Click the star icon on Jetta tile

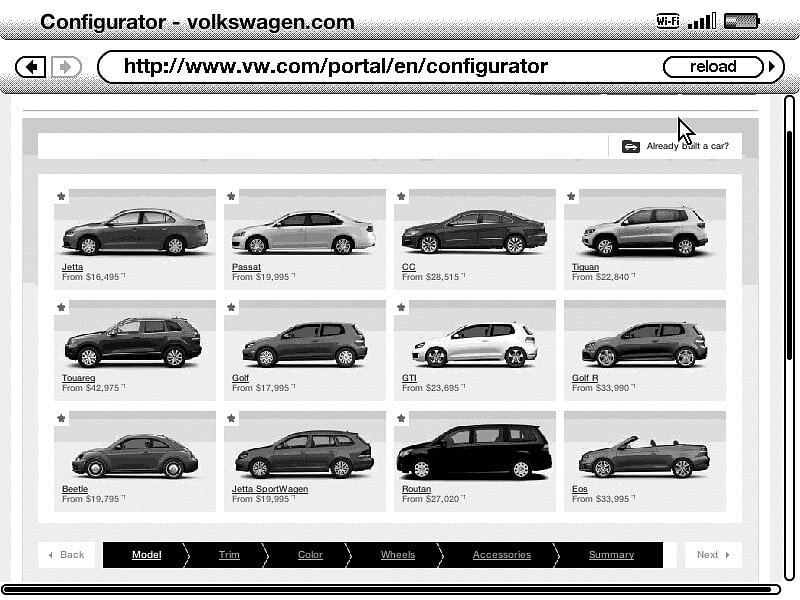(61, 197)
